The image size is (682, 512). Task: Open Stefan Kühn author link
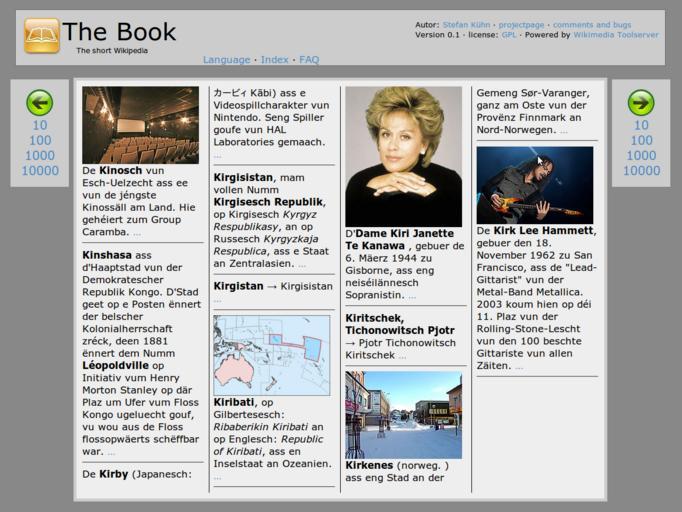click(x=468, y=24)
